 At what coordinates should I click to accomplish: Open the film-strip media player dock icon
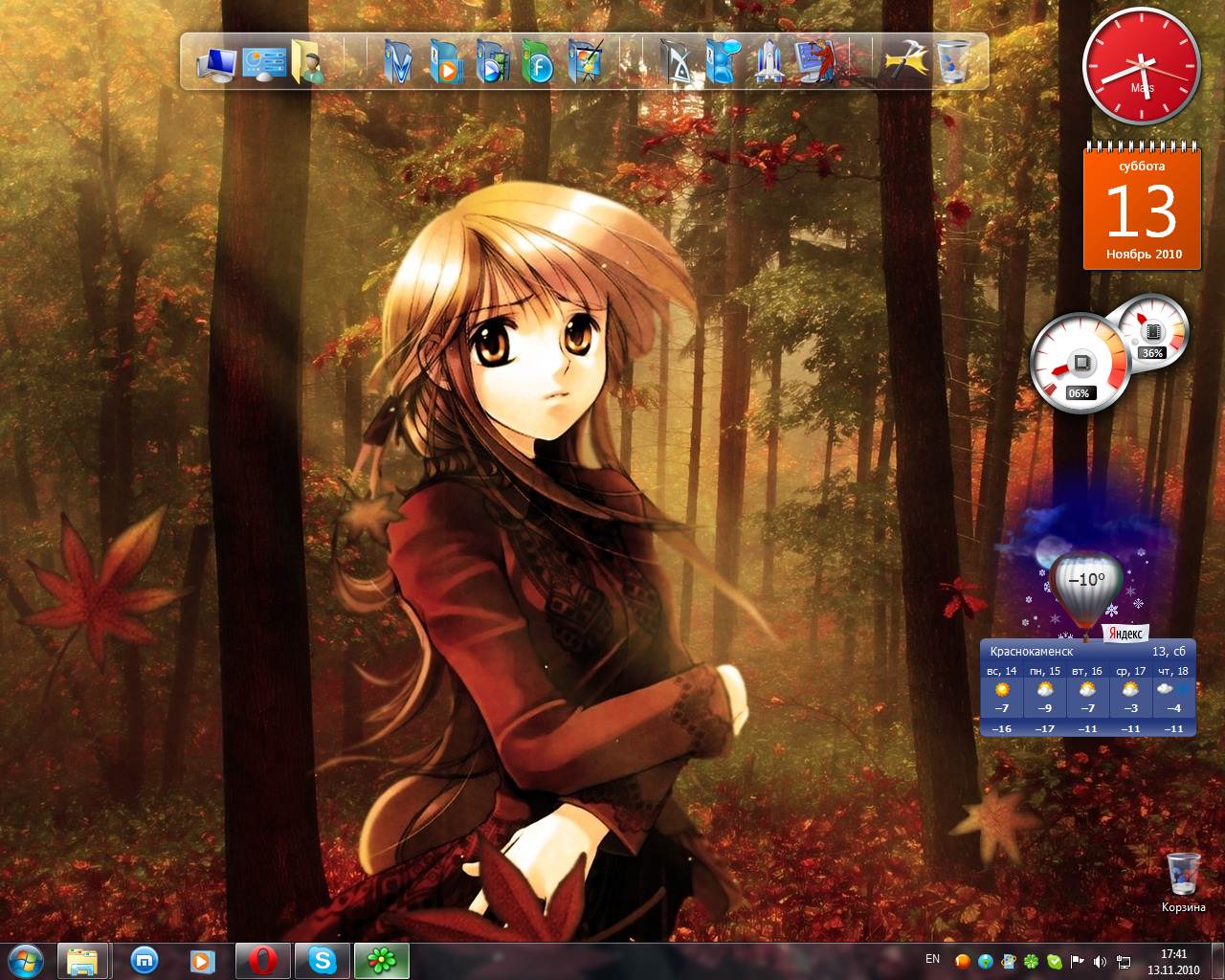[492, 62]
